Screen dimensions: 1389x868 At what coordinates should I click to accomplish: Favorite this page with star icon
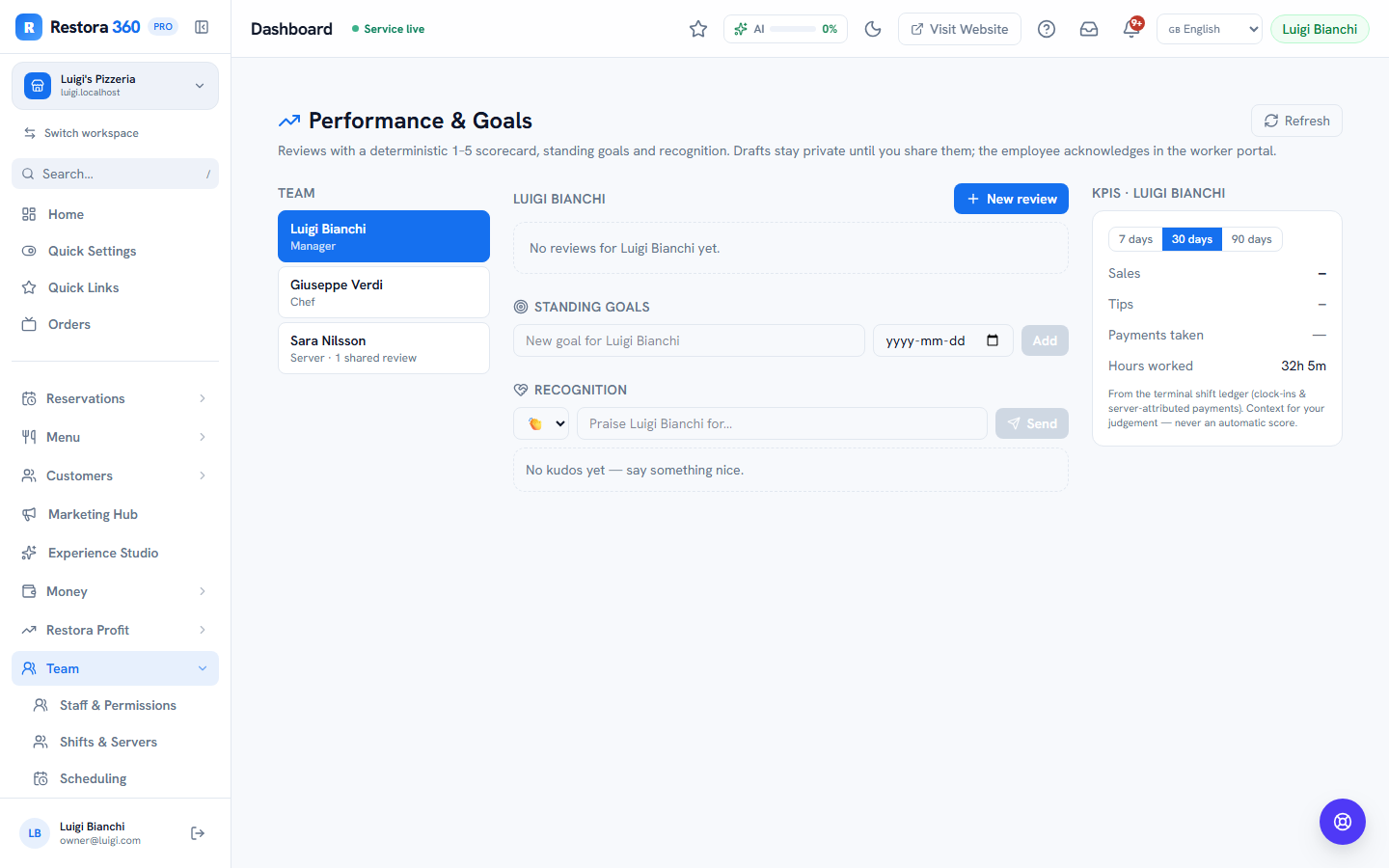pyautogui.click(x=698, y=29)
